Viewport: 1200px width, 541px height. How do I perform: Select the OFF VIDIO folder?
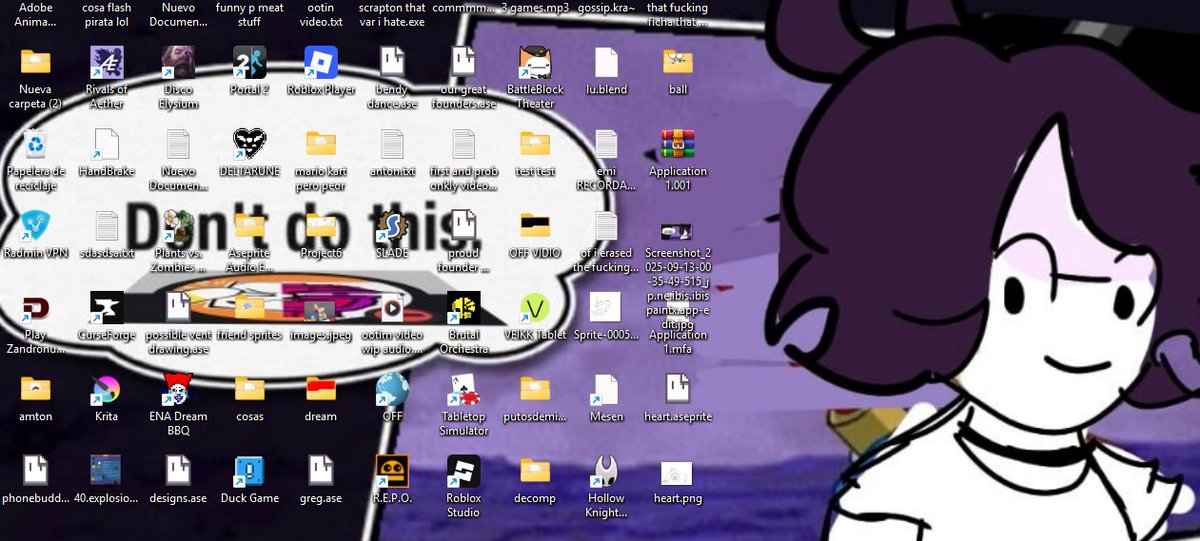(x=535, y=226)
